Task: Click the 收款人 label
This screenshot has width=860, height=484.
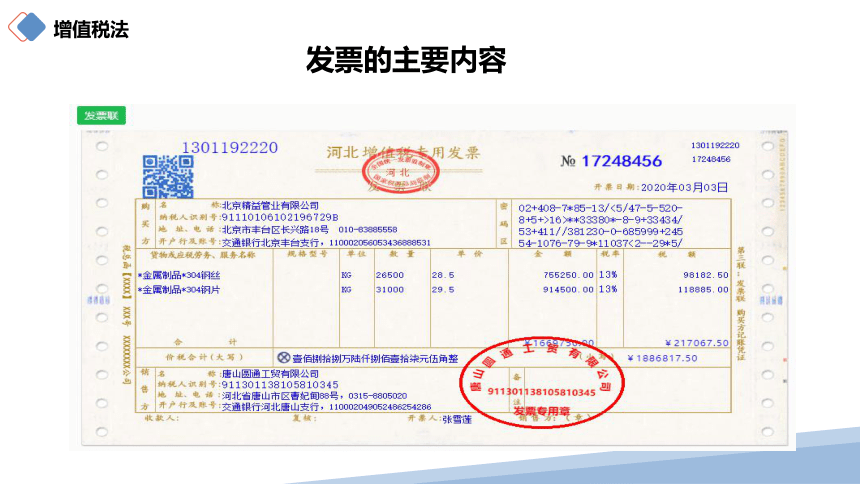Action: coord(161,418)
